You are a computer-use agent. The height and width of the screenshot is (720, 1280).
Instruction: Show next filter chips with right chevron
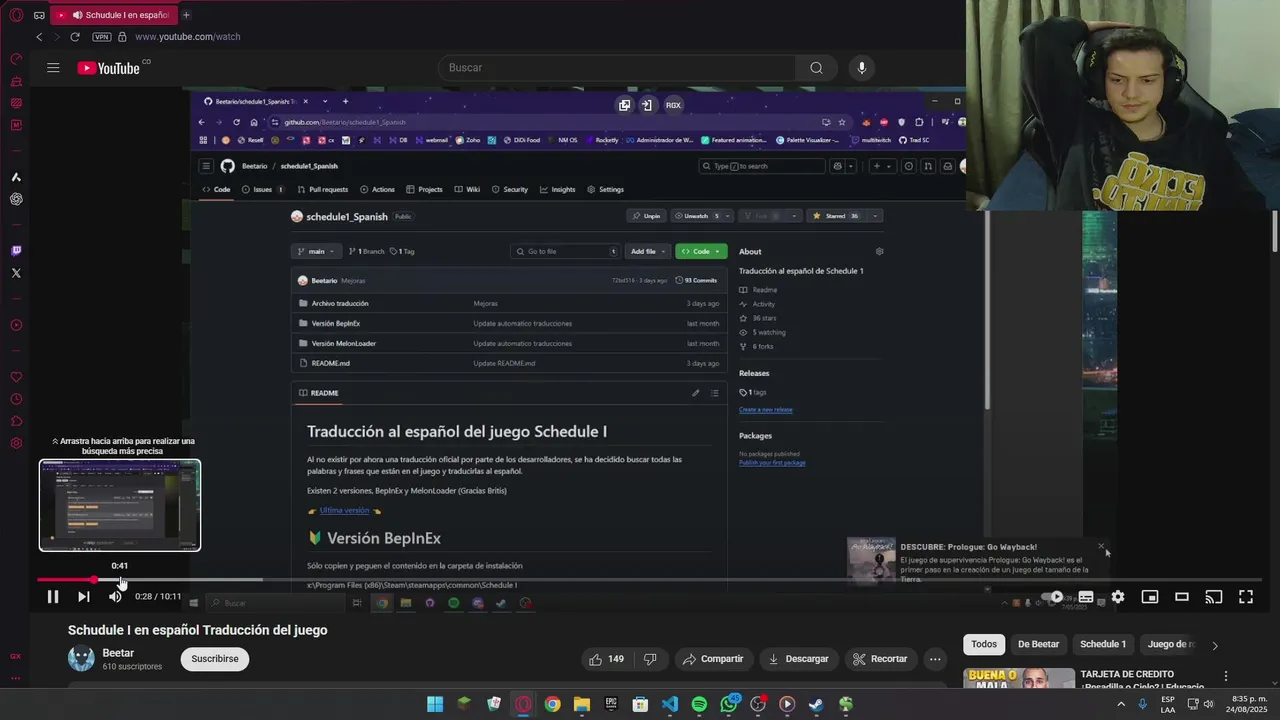coord(1215,645)
